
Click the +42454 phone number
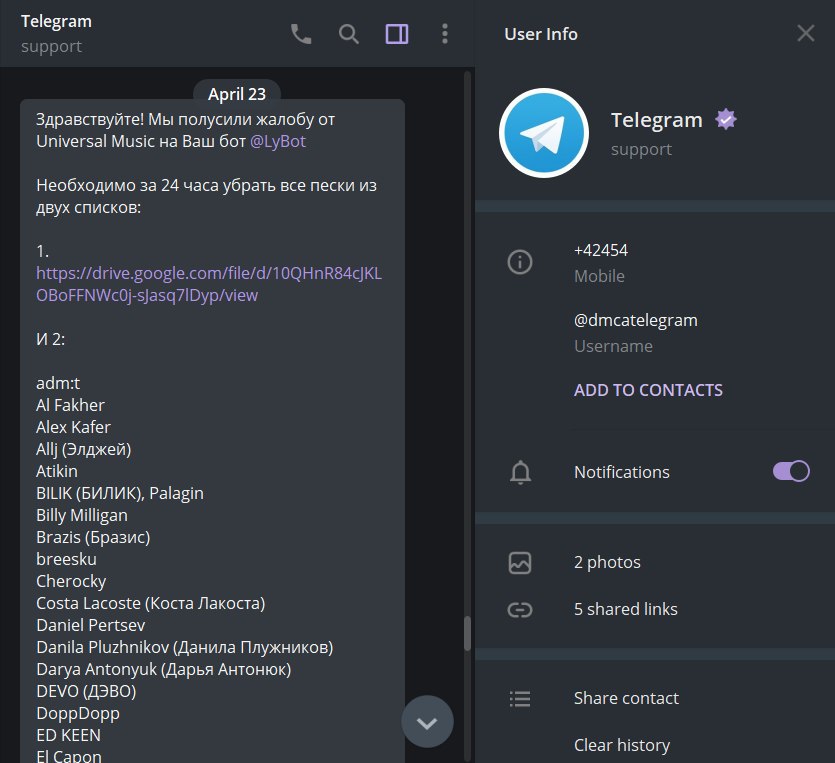(601, 250)
